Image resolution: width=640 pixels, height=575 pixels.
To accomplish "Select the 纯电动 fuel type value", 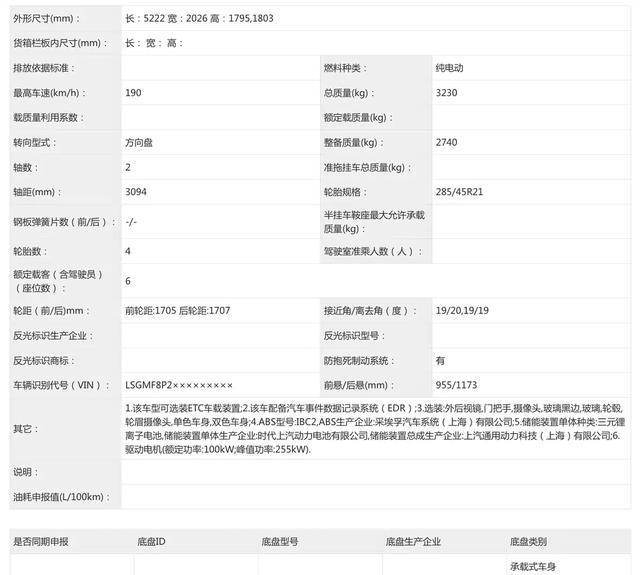I will click(x=449, y=68).
